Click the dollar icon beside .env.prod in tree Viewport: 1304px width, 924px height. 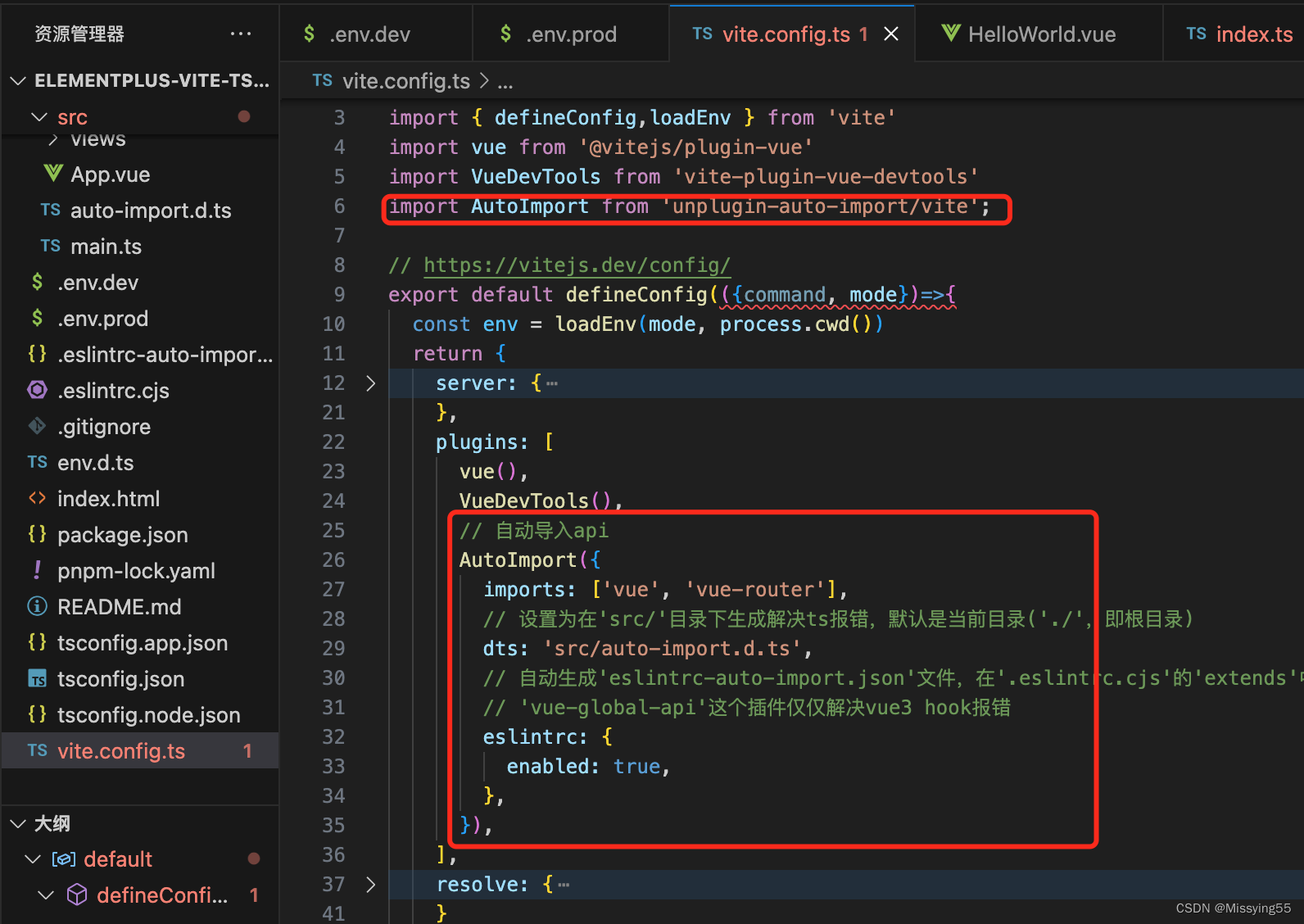click(x=38, y=318)
